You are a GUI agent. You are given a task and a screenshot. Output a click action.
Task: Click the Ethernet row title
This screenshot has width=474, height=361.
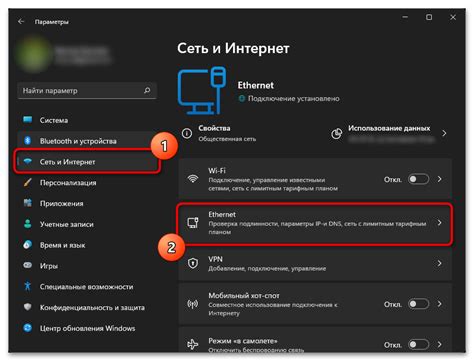click(x=222, y=214)
